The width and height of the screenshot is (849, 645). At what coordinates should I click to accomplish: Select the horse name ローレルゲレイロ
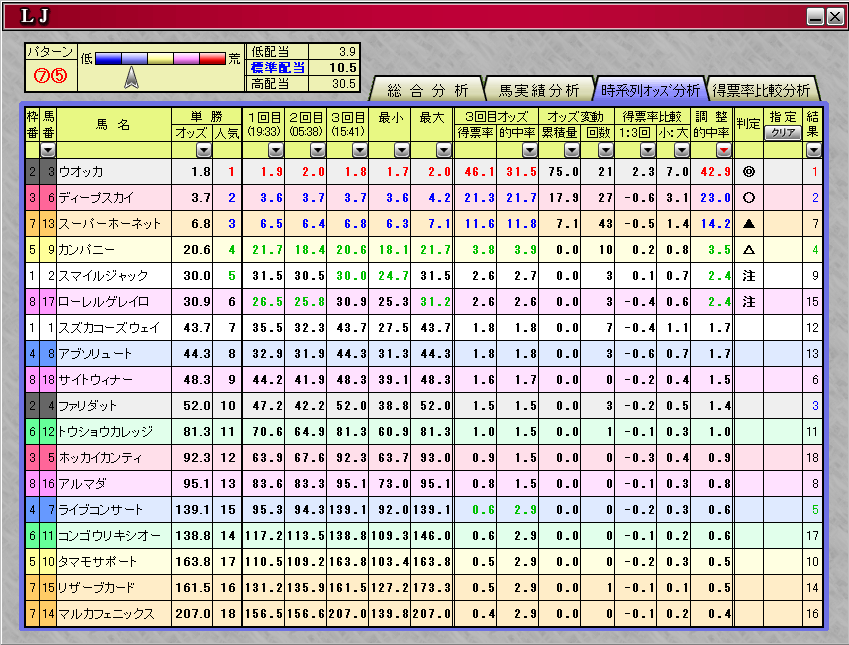(x=103, y=302)
